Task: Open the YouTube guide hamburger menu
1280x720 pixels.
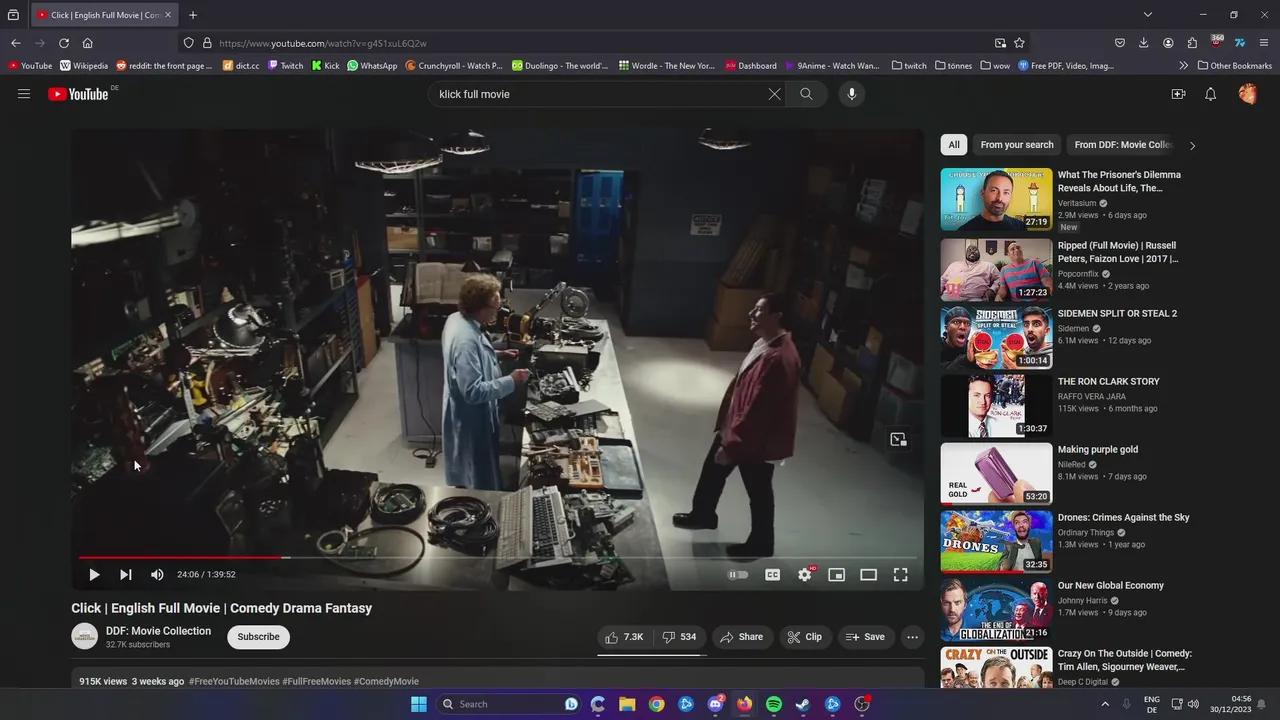Action: 24,94
